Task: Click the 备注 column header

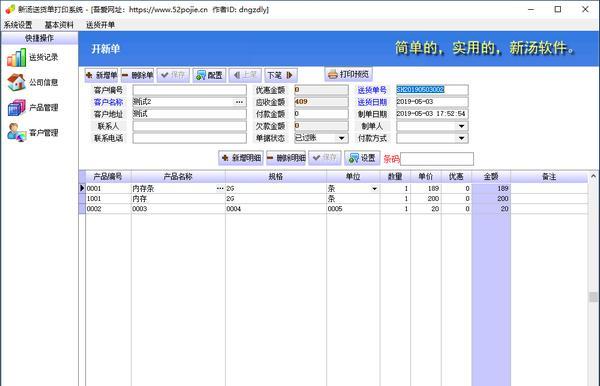Action: pos(549,177)
